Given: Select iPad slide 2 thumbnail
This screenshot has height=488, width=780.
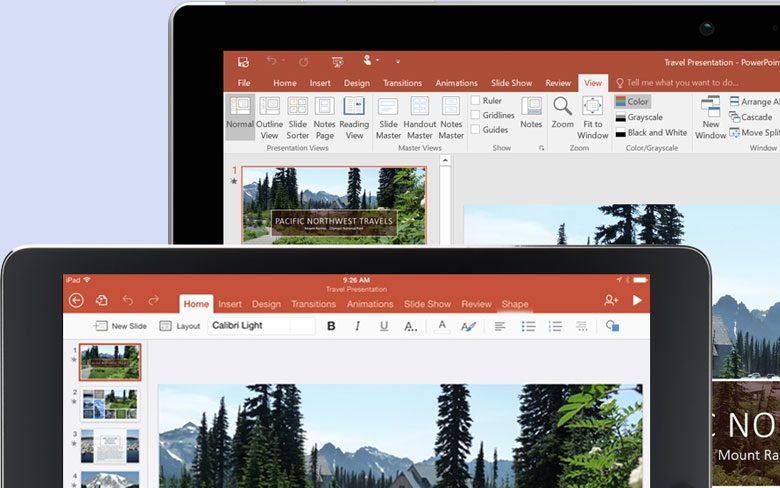Looking at the screenshot, I should coord(110,404).
